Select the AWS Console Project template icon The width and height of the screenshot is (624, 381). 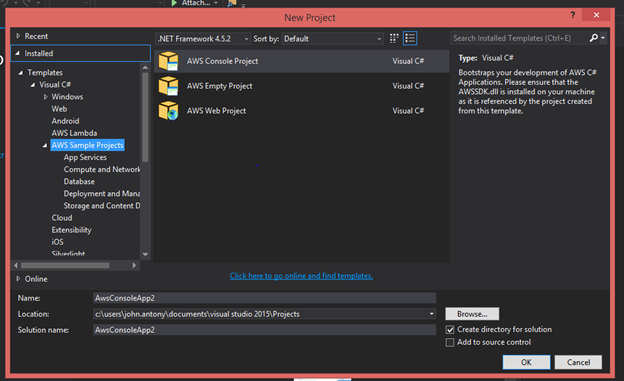click(168, 61)
